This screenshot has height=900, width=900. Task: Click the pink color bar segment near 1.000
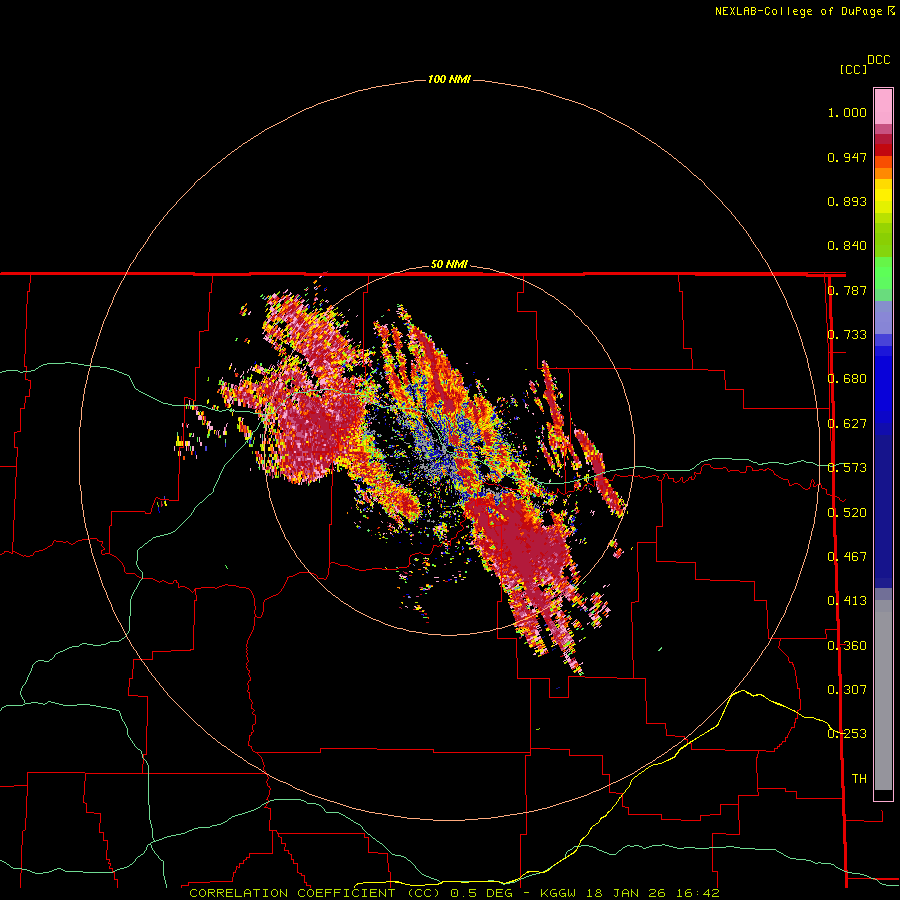pos(883,107)
